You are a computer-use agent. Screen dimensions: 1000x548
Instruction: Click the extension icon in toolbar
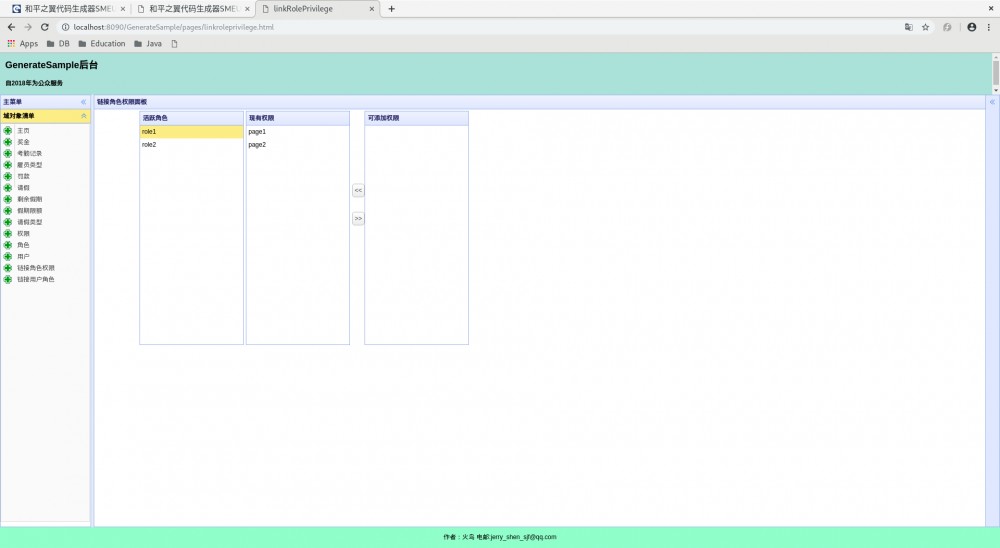coord(947,27)
